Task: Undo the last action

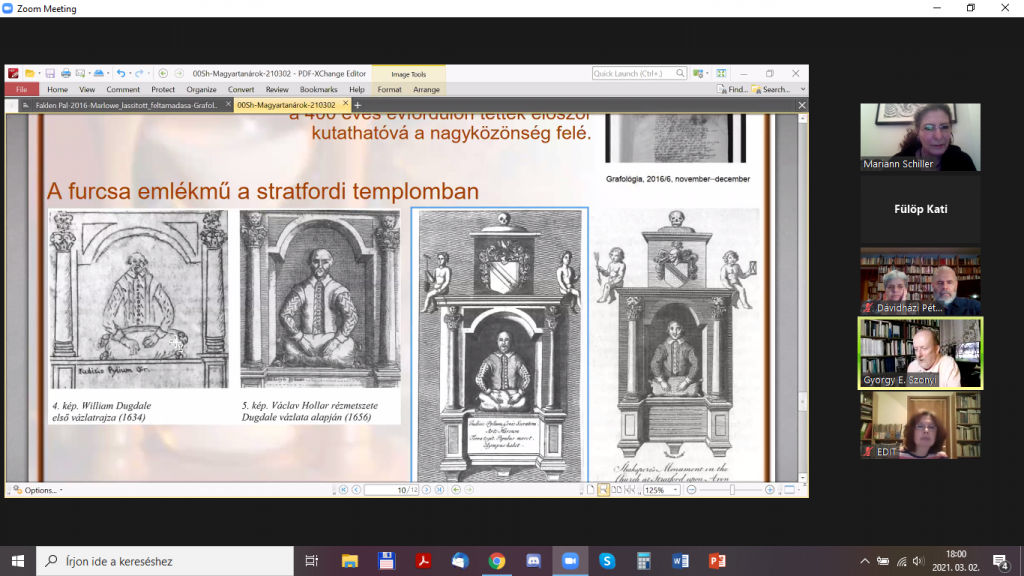Action: tap(121, 74)
